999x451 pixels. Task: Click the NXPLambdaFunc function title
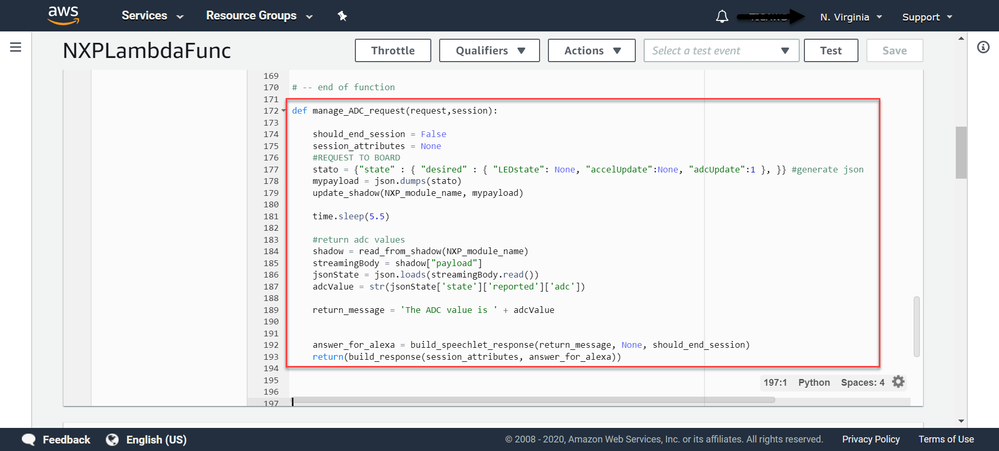(x=147, y=51)
